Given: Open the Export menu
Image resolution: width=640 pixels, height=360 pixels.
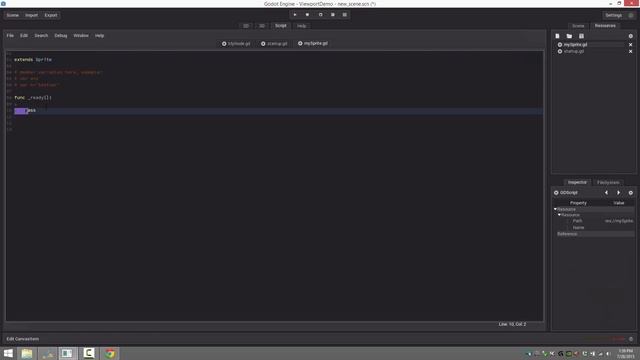Looking at the screenshot, I should click(51, 15).
